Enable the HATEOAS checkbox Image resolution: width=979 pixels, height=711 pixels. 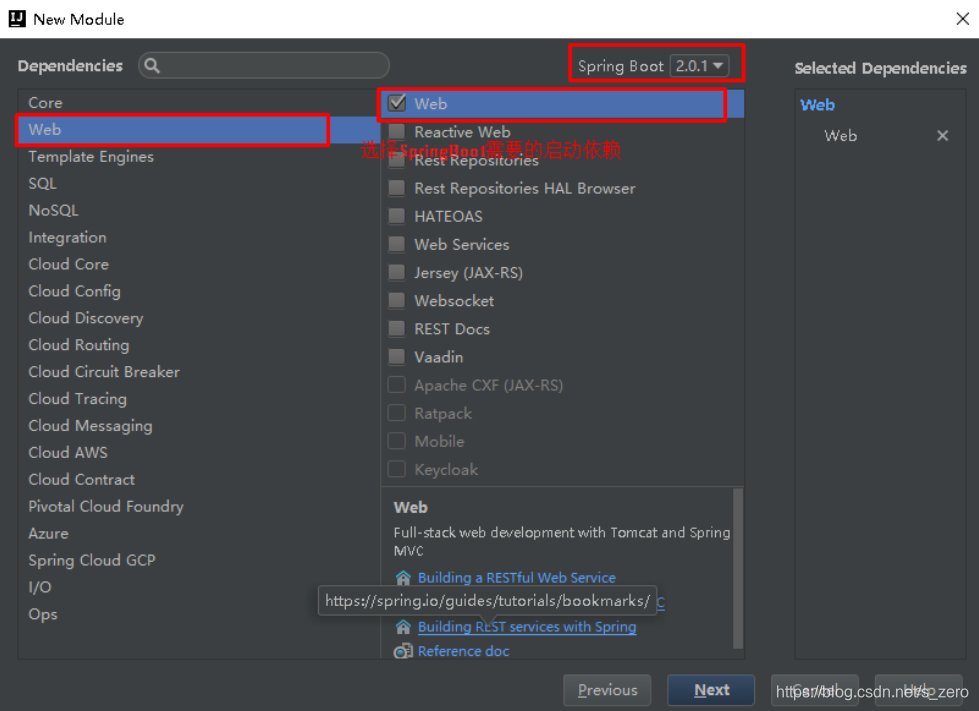pyautogui.click(x=396, y=216)
